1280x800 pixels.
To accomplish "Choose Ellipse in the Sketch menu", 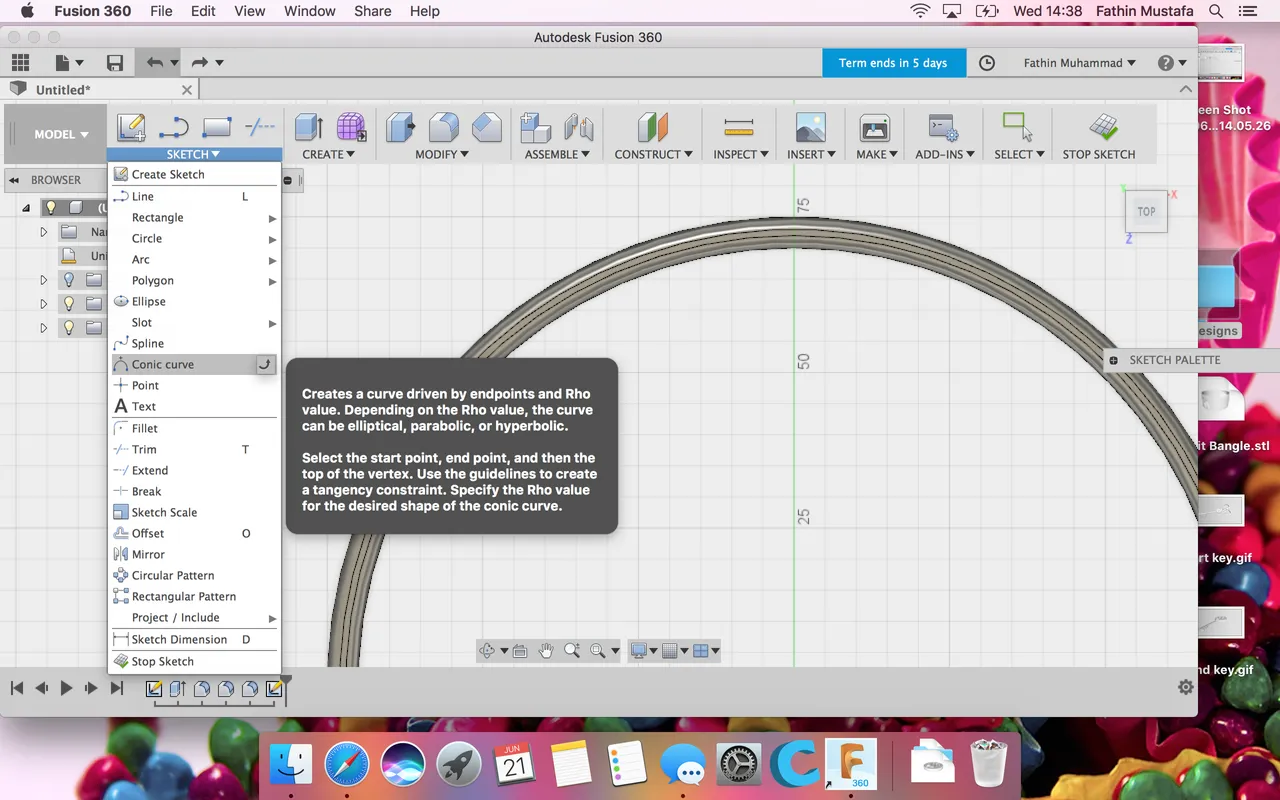I will [194, 301].
